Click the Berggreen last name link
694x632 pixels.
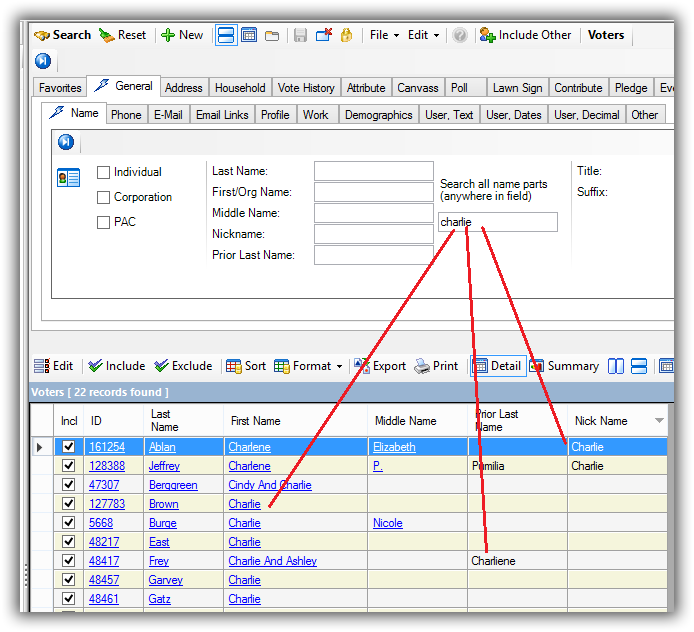point(173,485)
